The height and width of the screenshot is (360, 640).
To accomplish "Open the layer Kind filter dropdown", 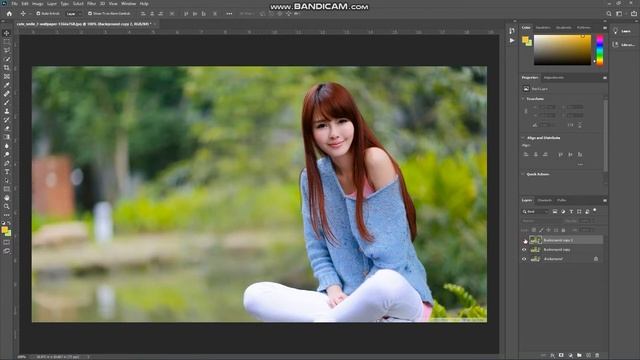I will pyautogui.click(x=535, y=211).
